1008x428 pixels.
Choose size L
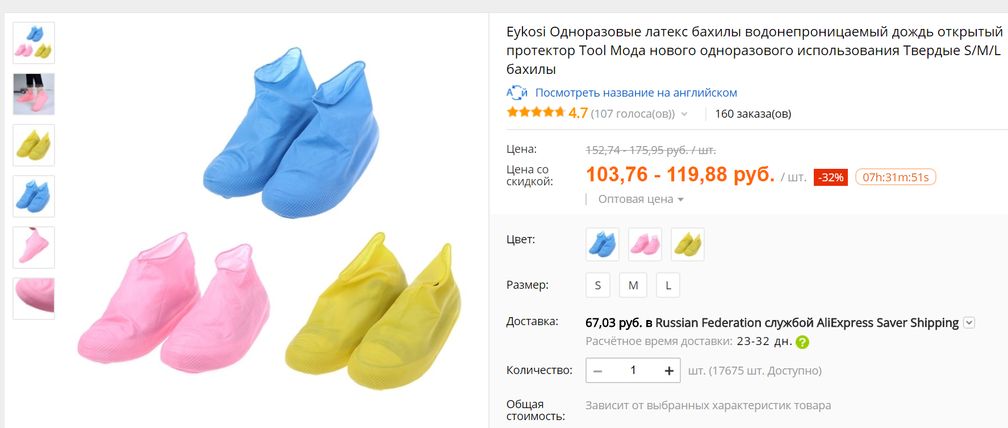tap(667, 285)
